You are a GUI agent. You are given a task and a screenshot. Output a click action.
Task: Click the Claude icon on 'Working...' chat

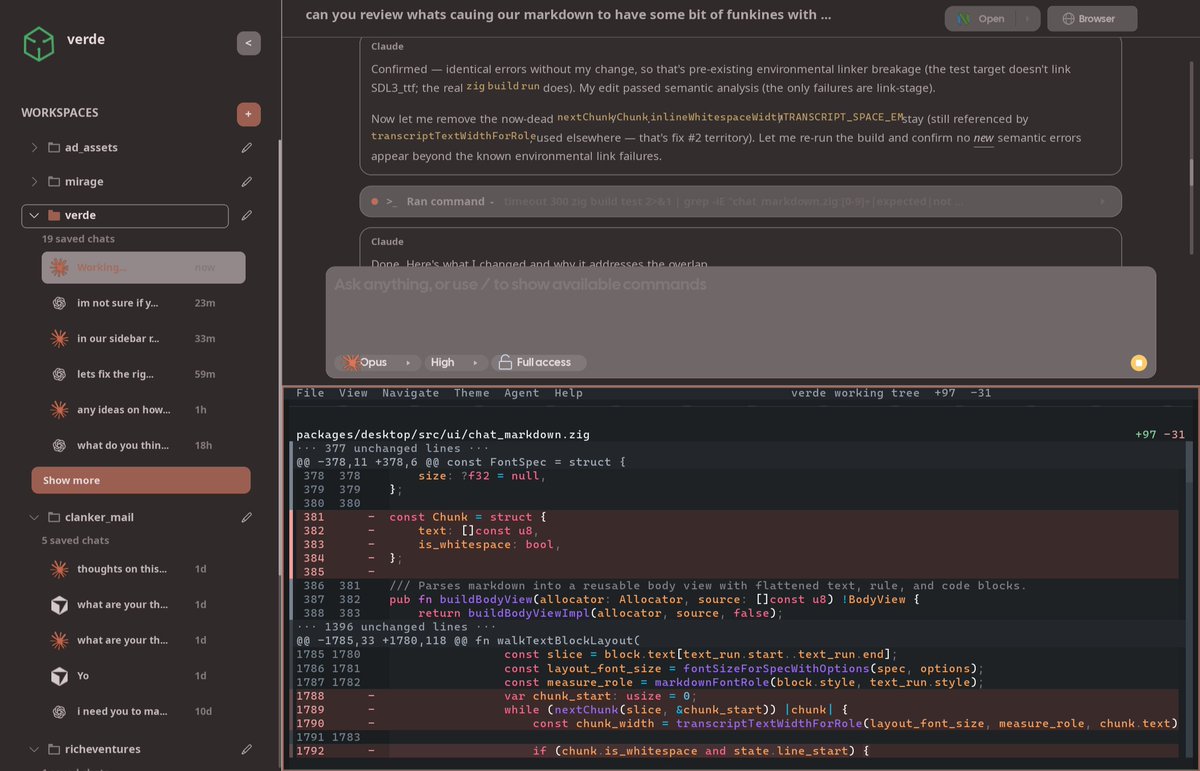click(x=59, y=268)
